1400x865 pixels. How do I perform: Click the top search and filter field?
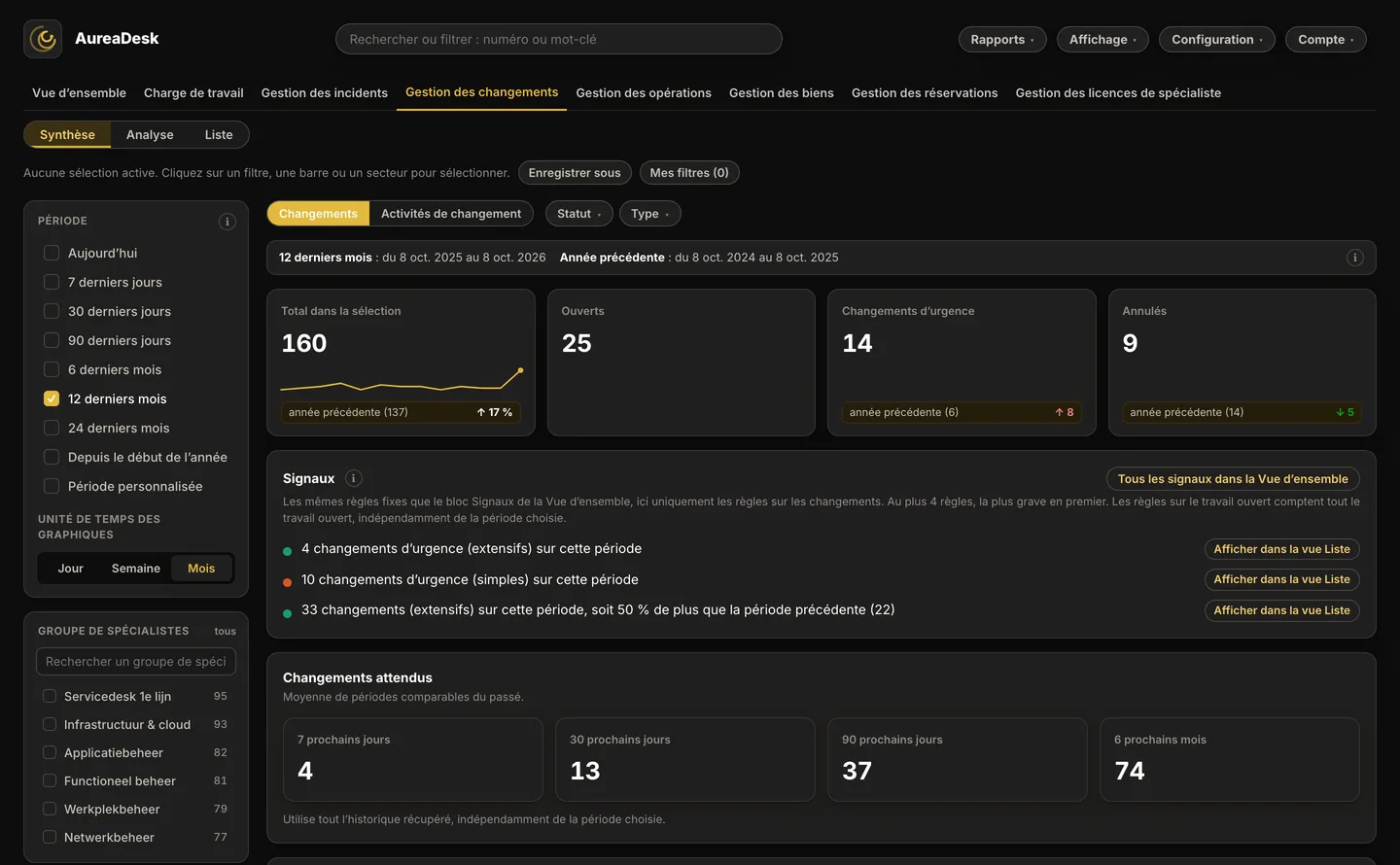[559, 39]
